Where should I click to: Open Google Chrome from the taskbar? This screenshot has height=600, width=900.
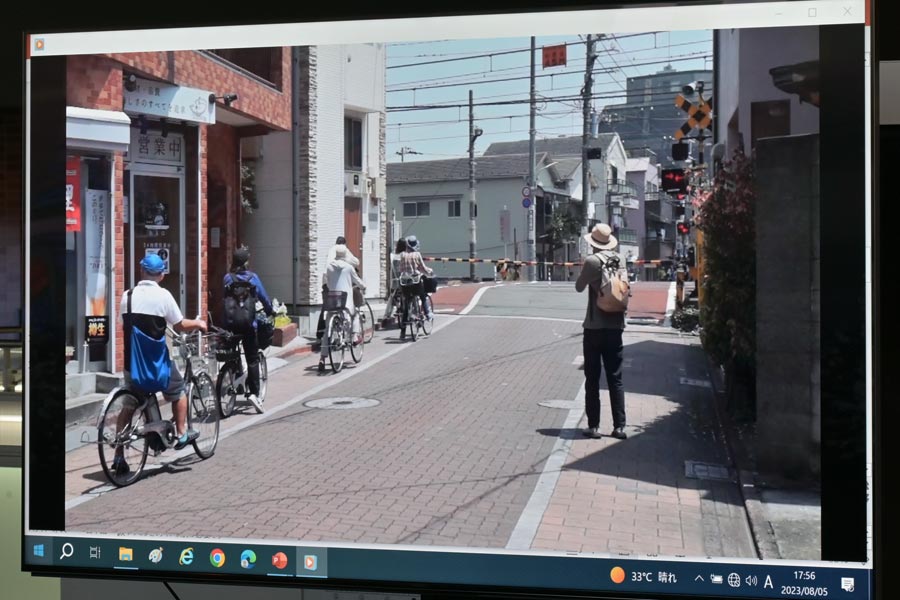point(217,558)
